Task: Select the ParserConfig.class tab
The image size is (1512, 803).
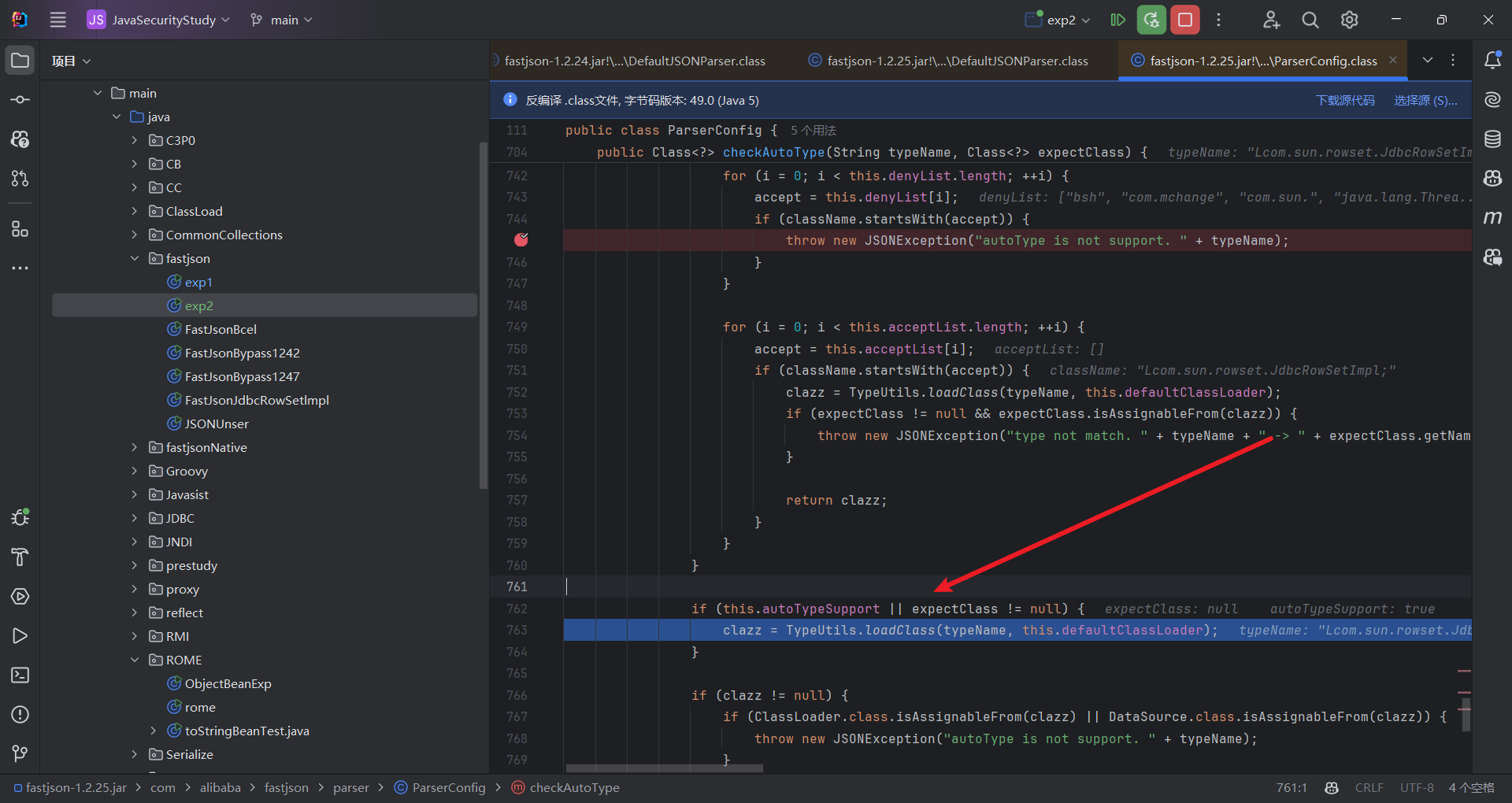Action: (1263, 61)
